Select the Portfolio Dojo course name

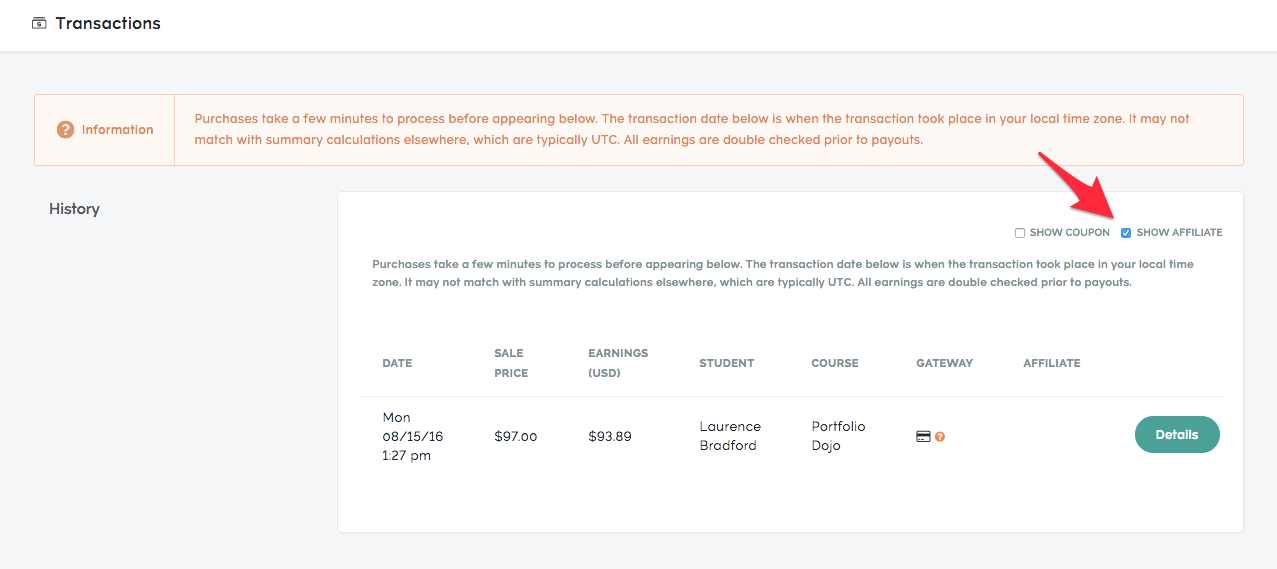(x=838, y=436)
